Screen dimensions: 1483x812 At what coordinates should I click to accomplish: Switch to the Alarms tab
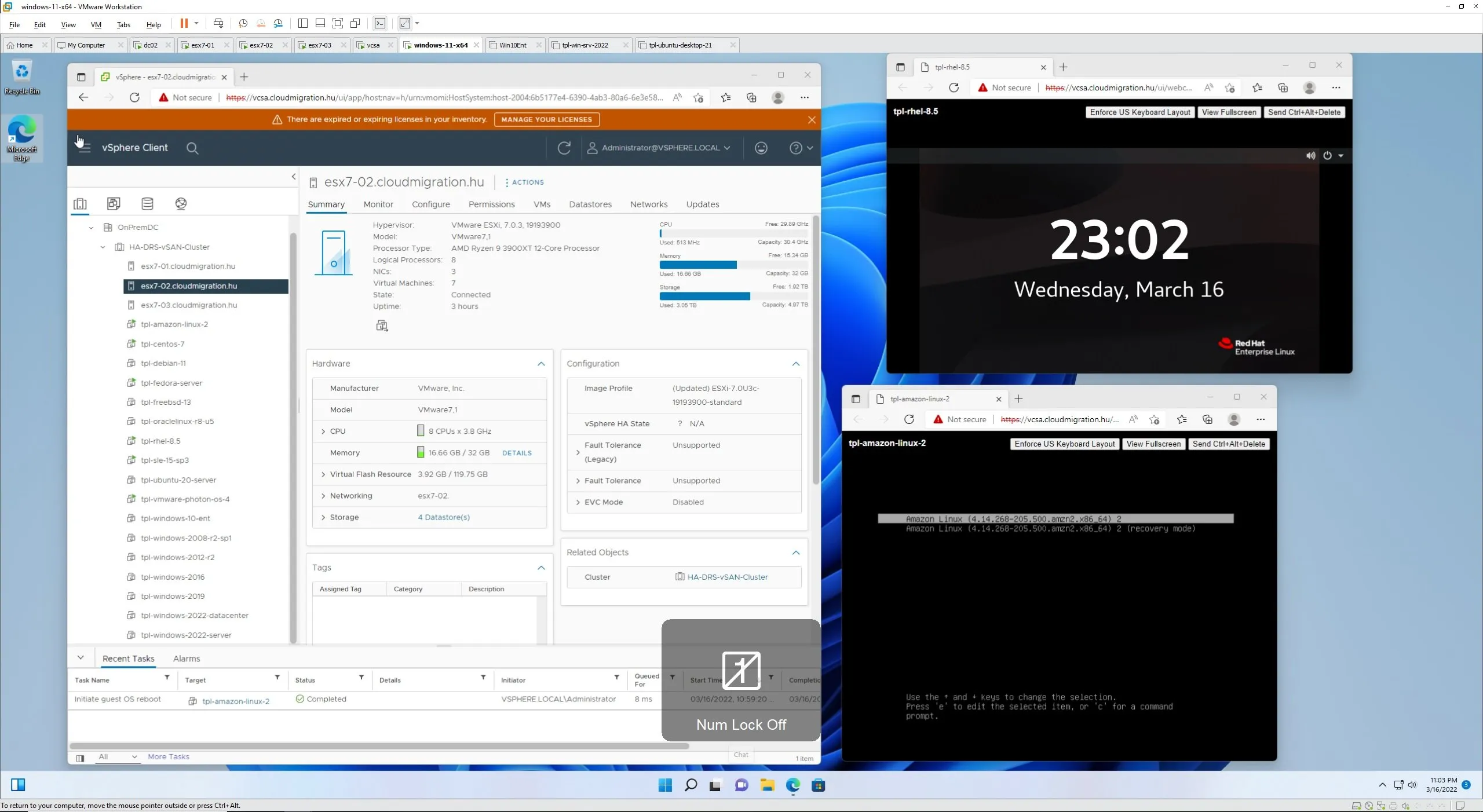pos(187,659)
